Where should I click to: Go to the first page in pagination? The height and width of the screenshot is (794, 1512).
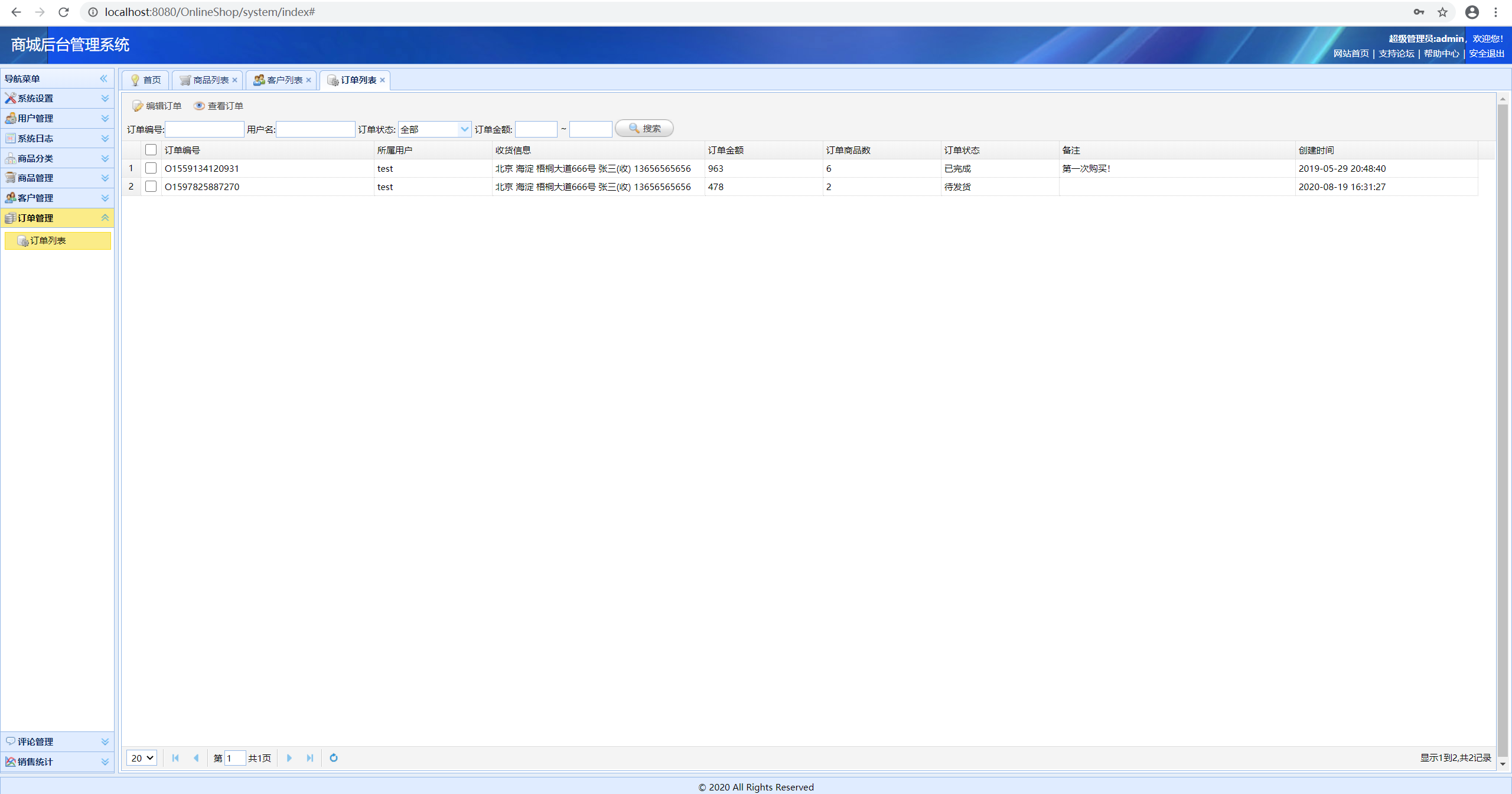[x=175, y=758]
